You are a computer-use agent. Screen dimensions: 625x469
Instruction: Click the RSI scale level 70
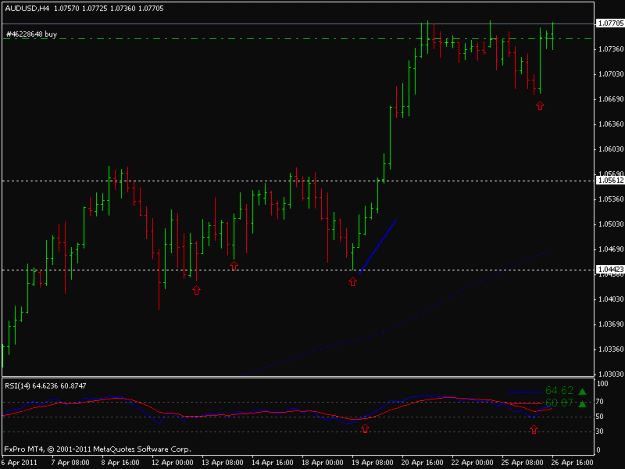pos(600,402)
